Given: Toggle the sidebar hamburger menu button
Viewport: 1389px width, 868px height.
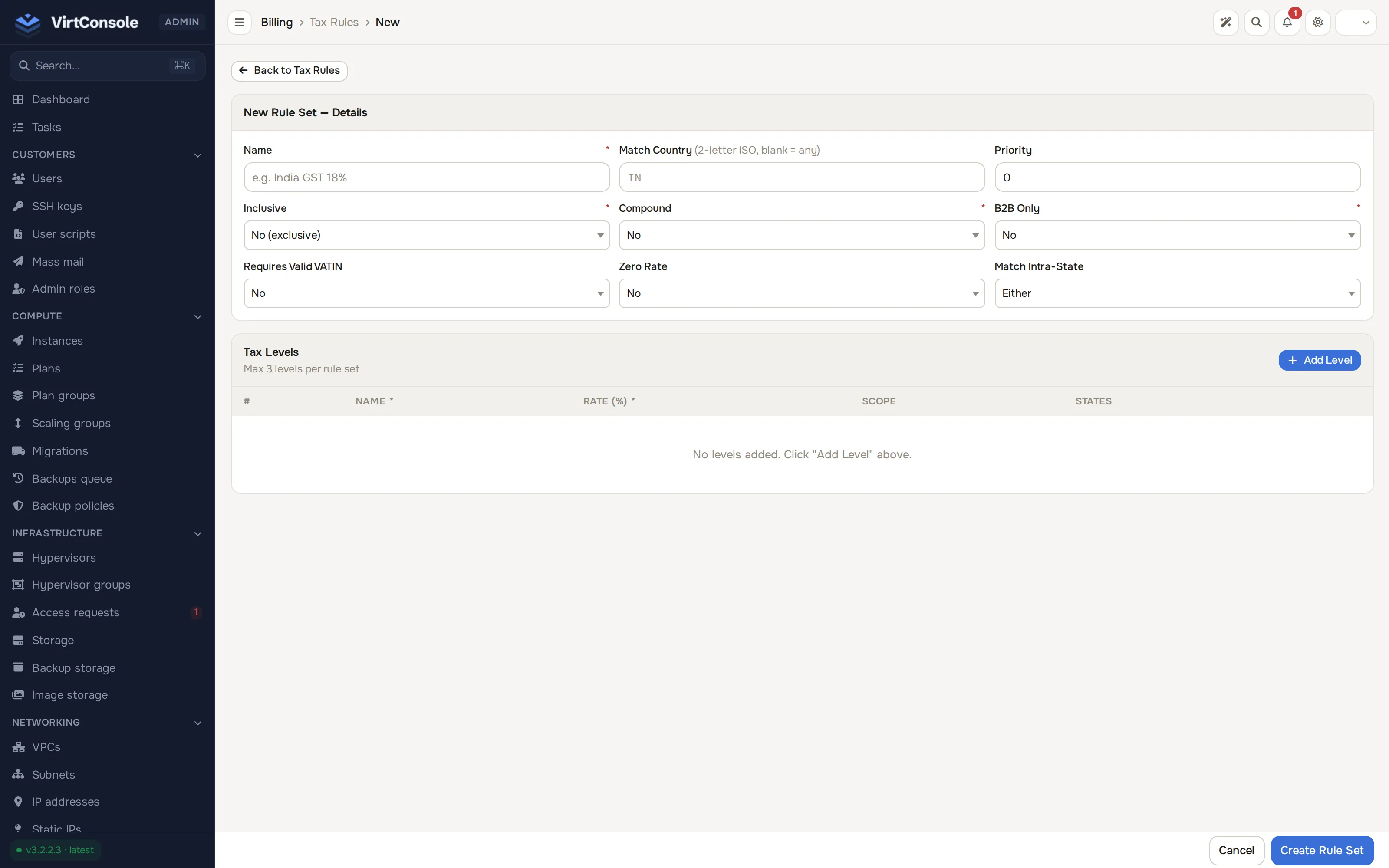Looking at the screenshot, I should (x=239, y=23).
